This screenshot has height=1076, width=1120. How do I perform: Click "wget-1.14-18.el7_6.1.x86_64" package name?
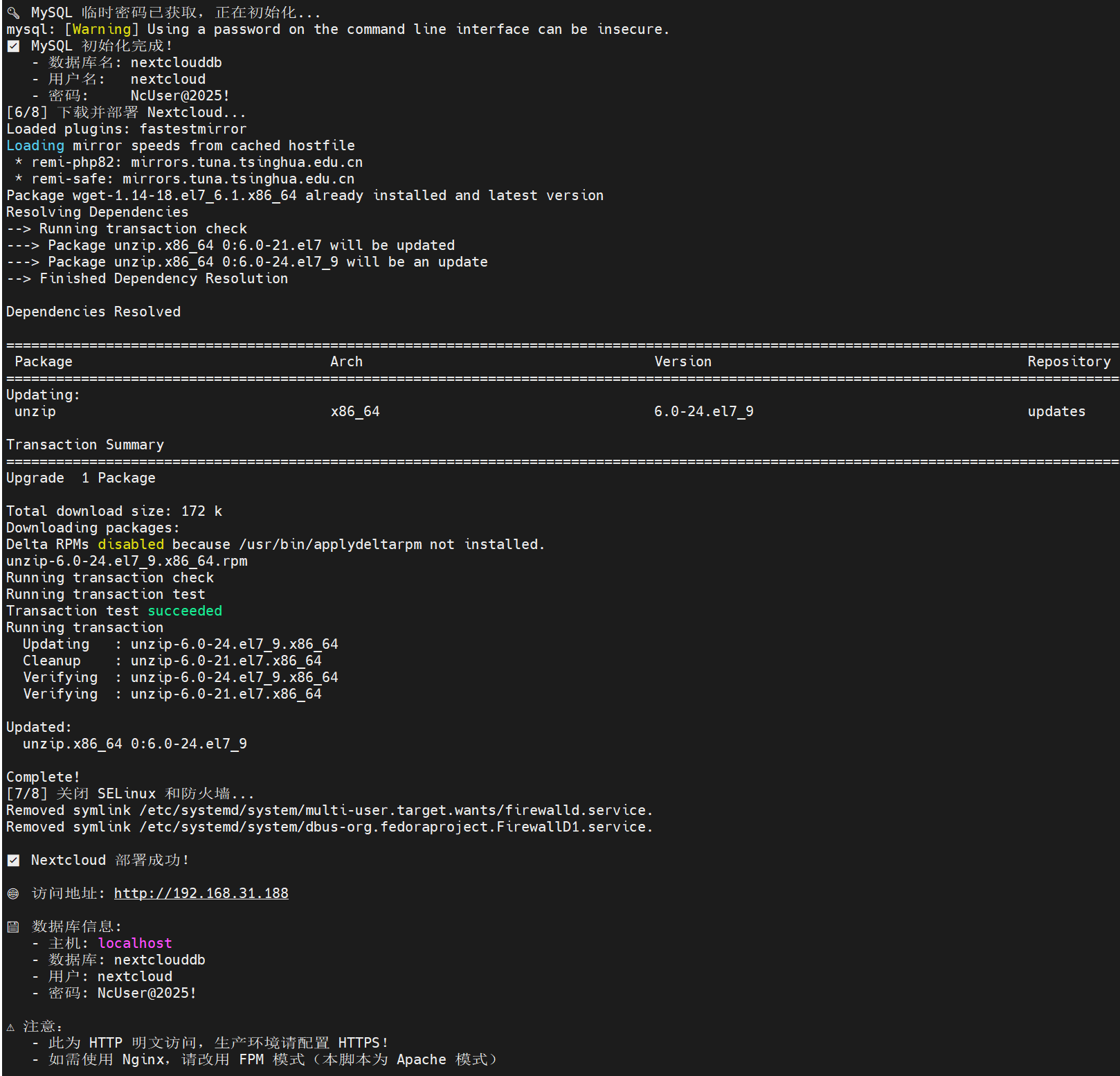pos(185,195)
